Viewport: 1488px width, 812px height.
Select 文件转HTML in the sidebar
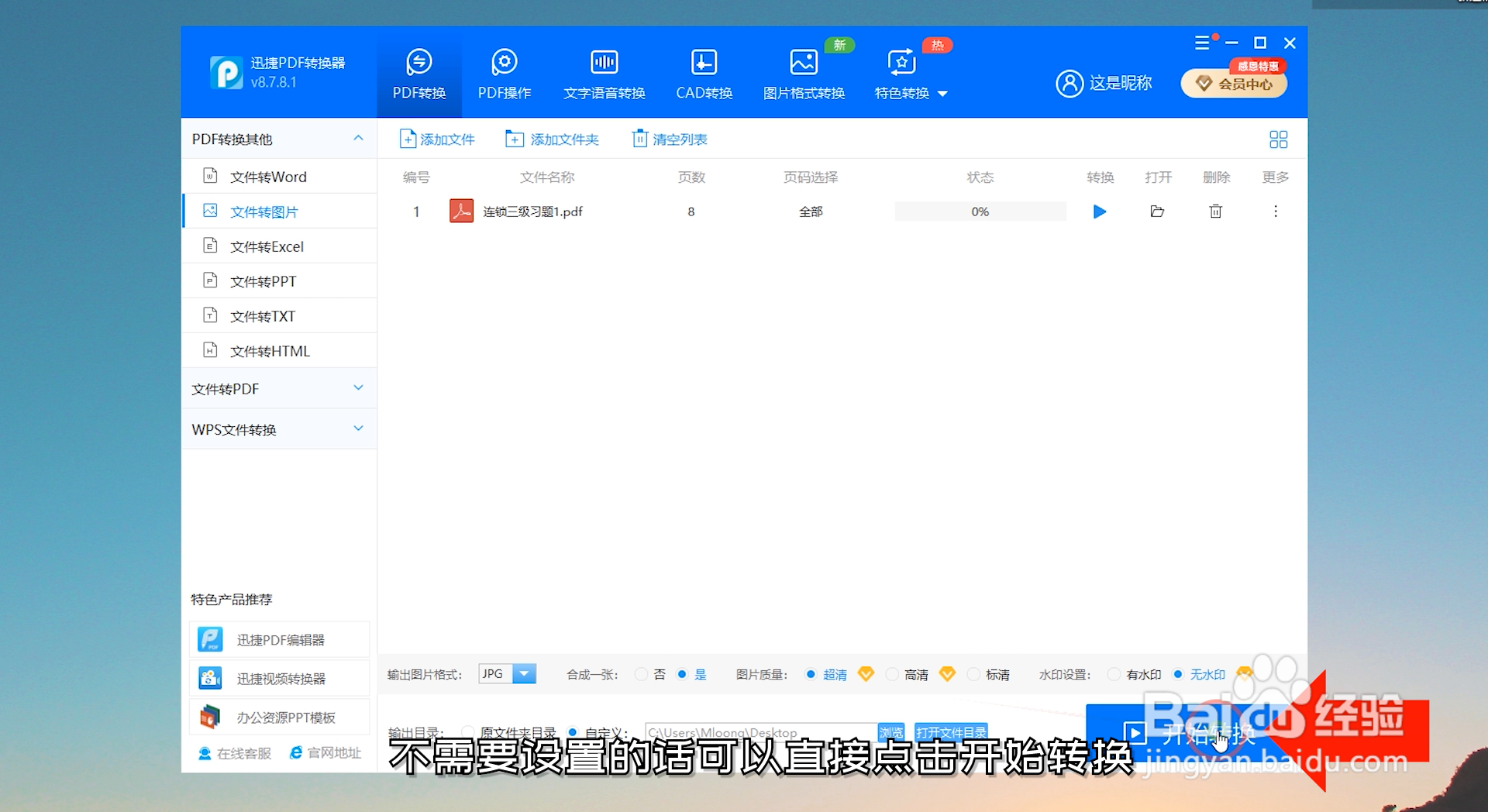[x=279, y=351]
